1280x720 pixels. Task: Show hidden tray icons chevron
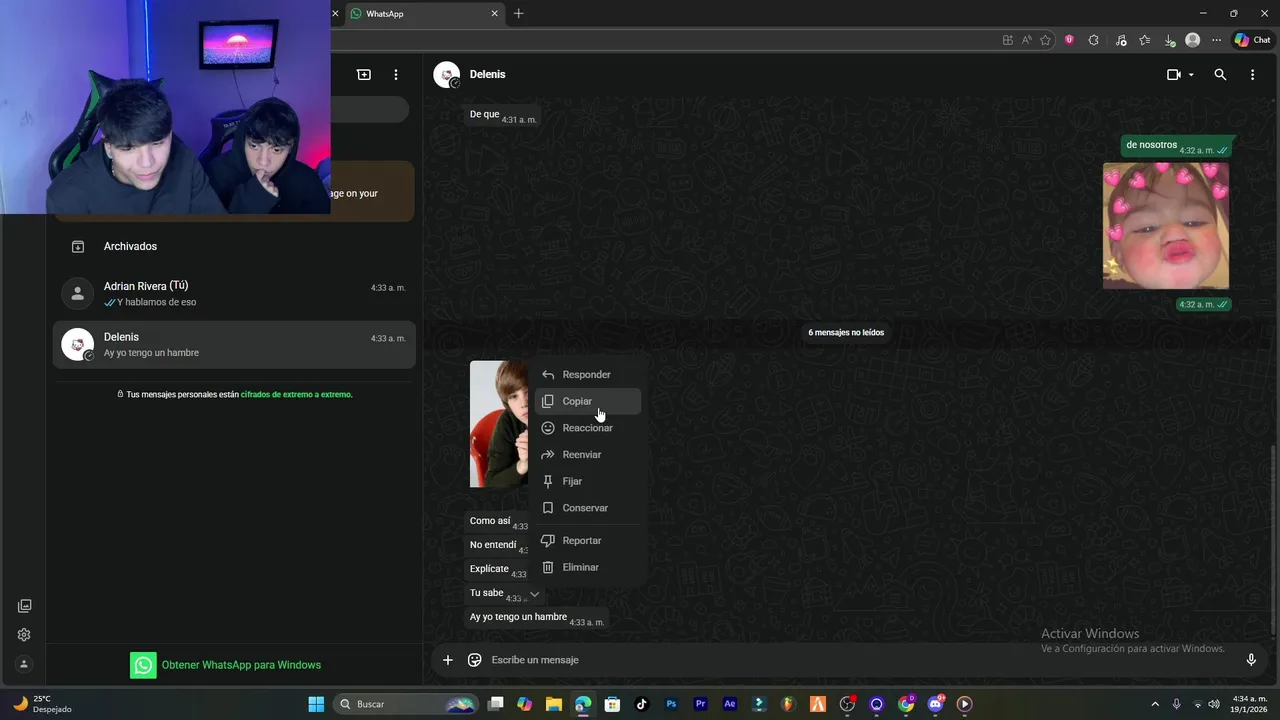(1155, 704)
